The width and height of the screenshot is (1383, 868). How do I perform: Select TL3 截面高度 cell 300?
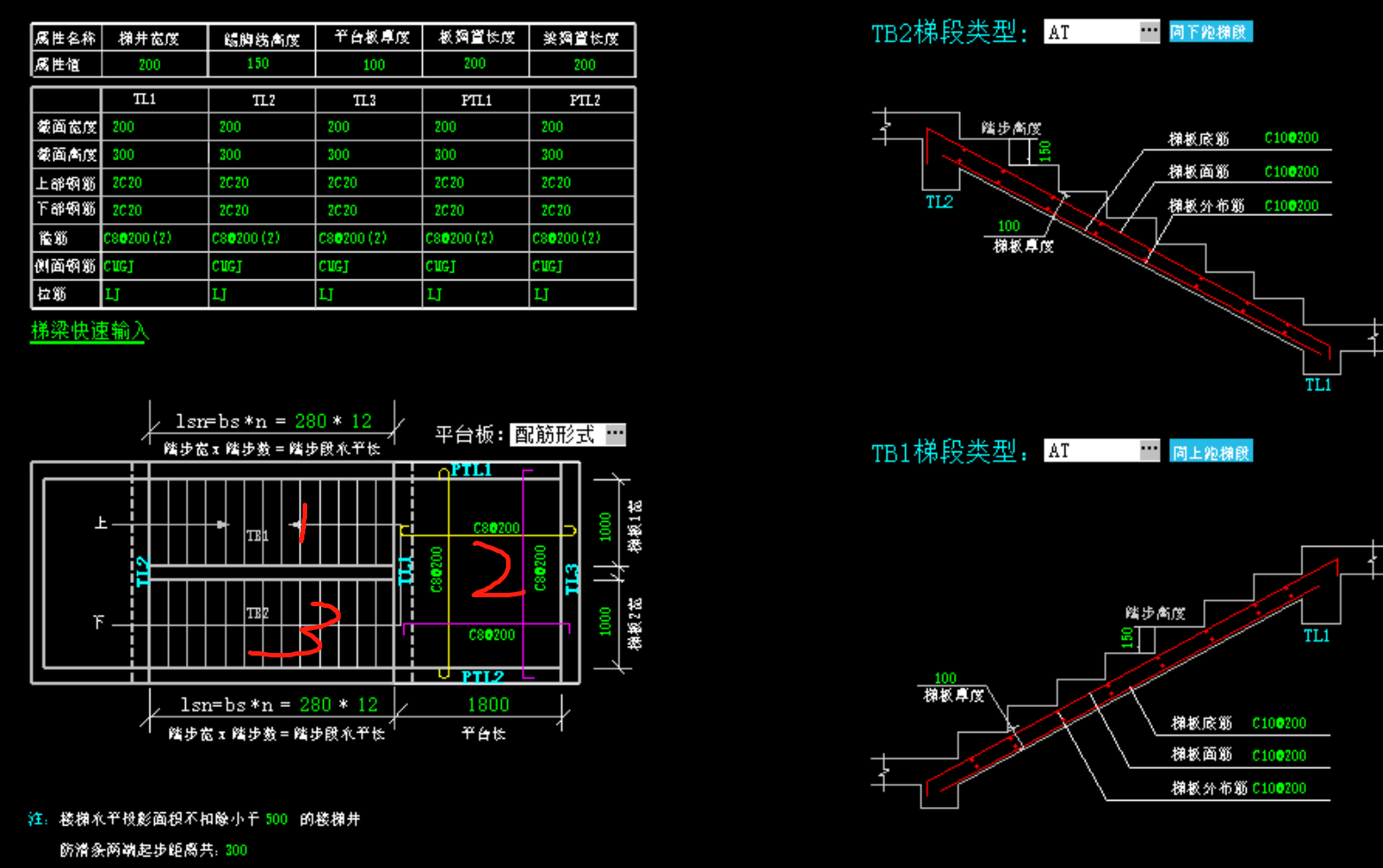pyautogui.click(x=338, y=154)
